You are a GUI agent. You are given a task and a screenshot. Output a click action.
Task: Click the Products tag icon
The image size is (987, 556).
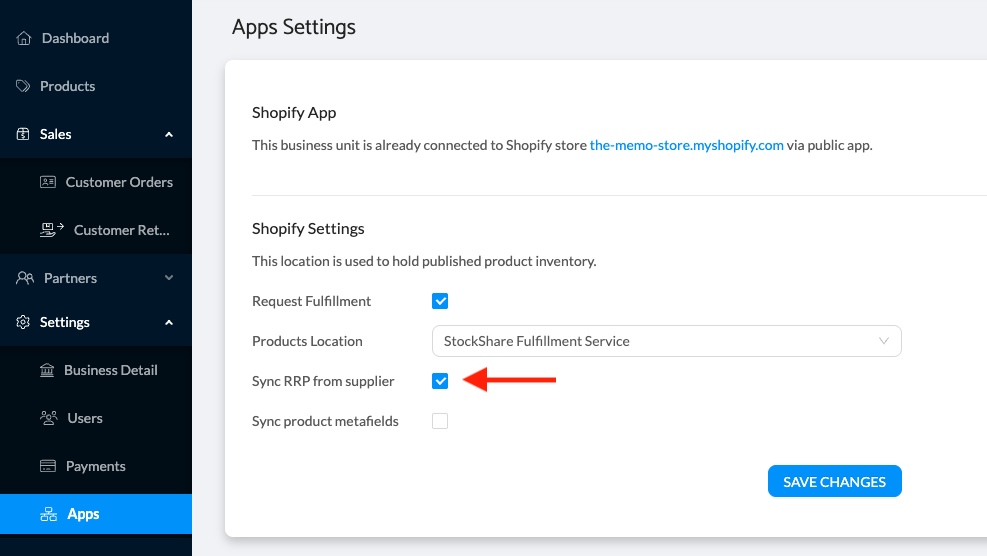tap(24, 87)
